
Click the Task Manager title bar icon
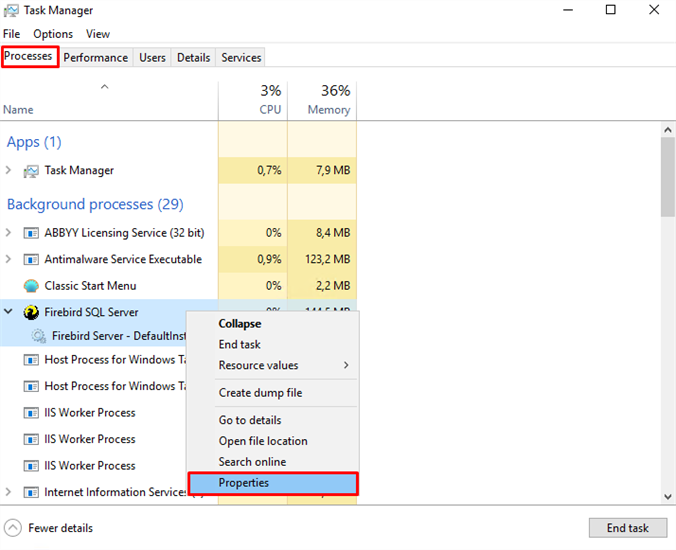11,10
